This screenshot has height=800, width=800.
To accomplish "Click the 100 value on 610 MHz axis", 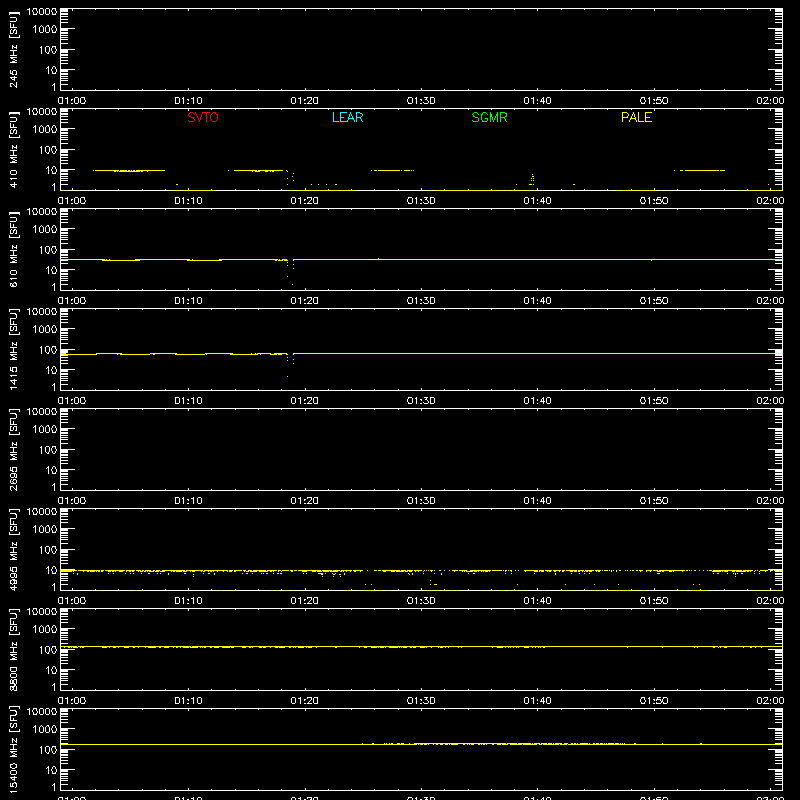I will tap(48, 250).
